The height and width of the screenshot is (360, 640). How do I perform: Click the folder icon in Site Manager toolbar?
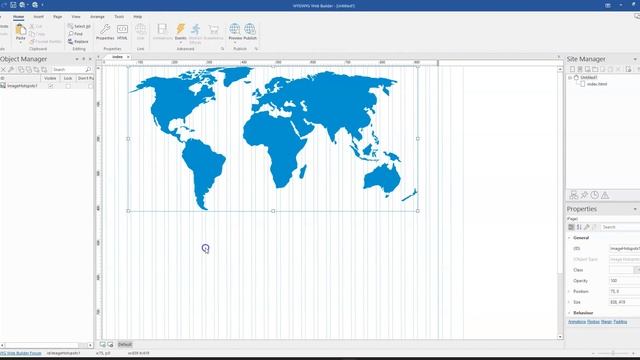[595, 69]
